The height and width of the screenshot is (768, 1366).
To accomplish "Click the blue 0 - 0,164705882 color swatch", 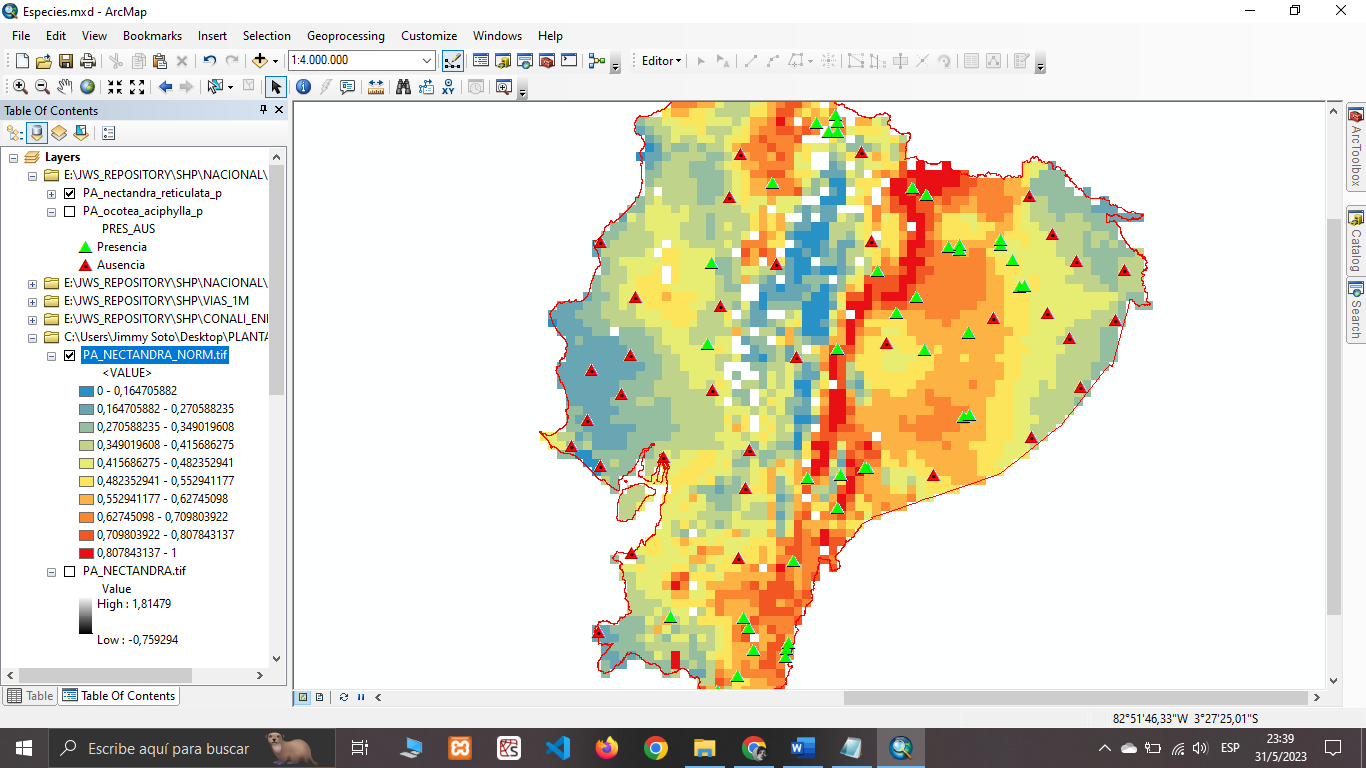I will coord(86,391).
